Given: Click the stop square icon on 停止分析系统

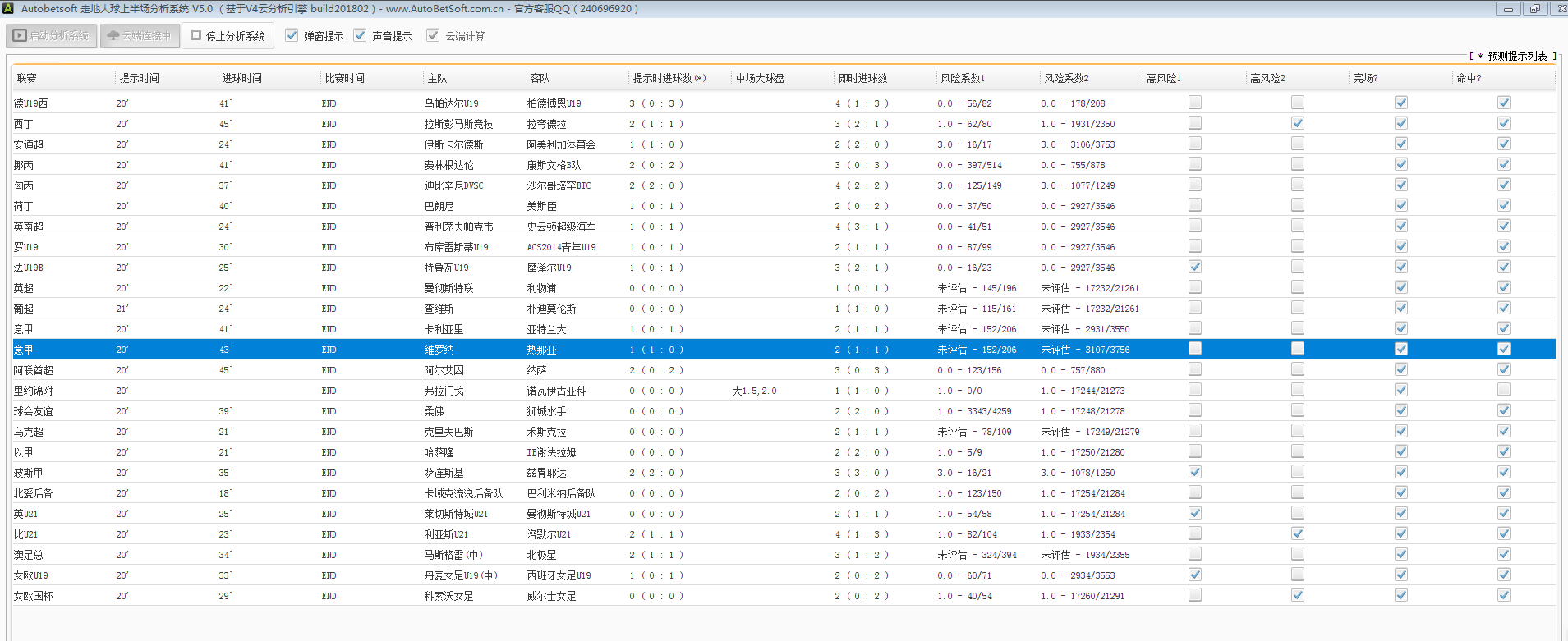Looking at the screenshot, I should [x=196, y=35].
